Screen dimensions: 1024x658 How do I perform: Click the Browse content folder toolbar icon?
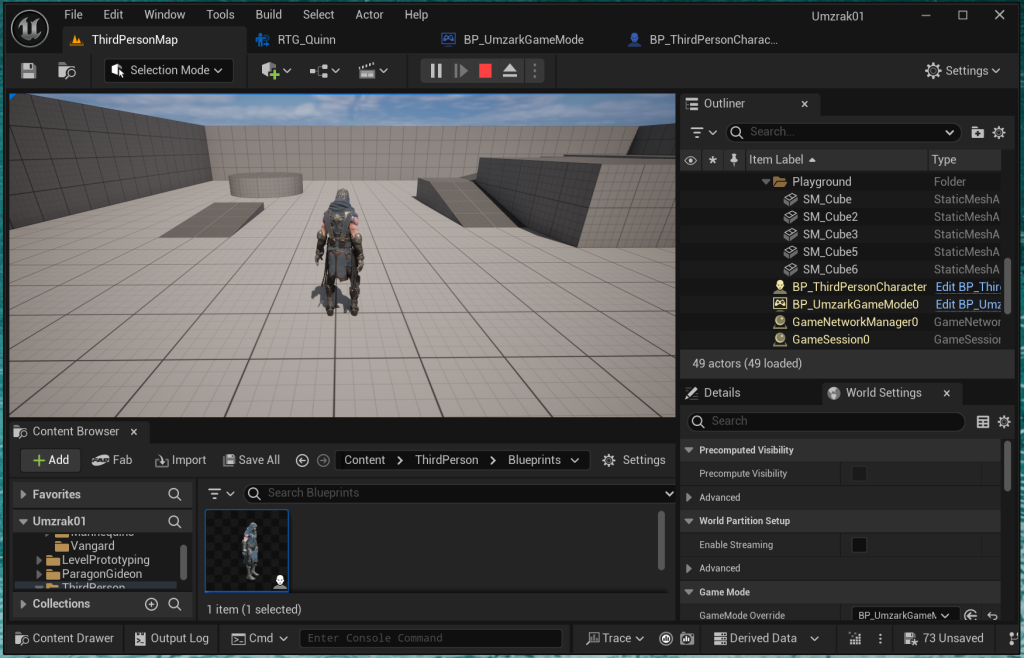click(67, 70)
